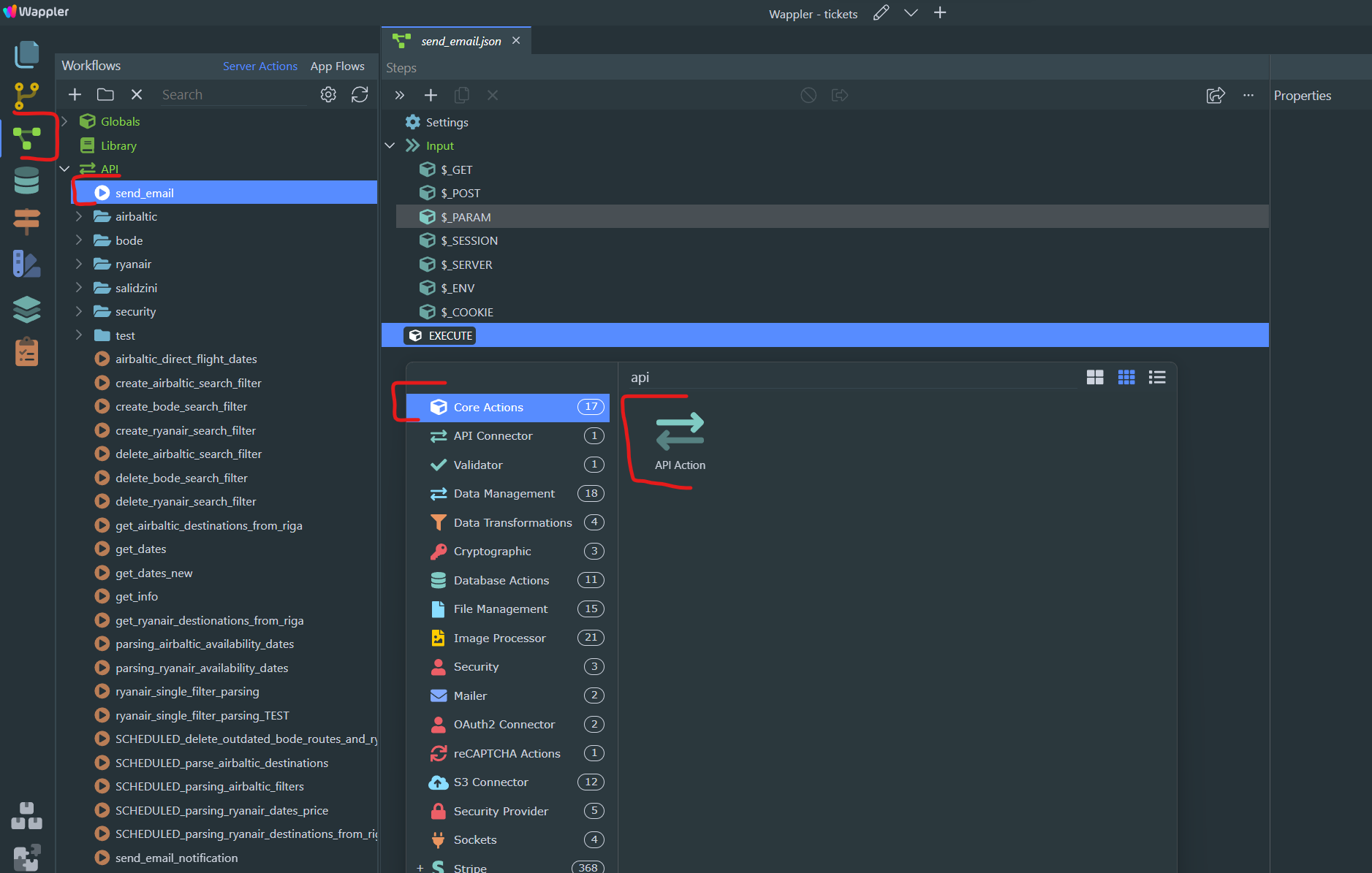Expand the airbaltic folder
Viewport: 1372px width, 873px height.
79,217
